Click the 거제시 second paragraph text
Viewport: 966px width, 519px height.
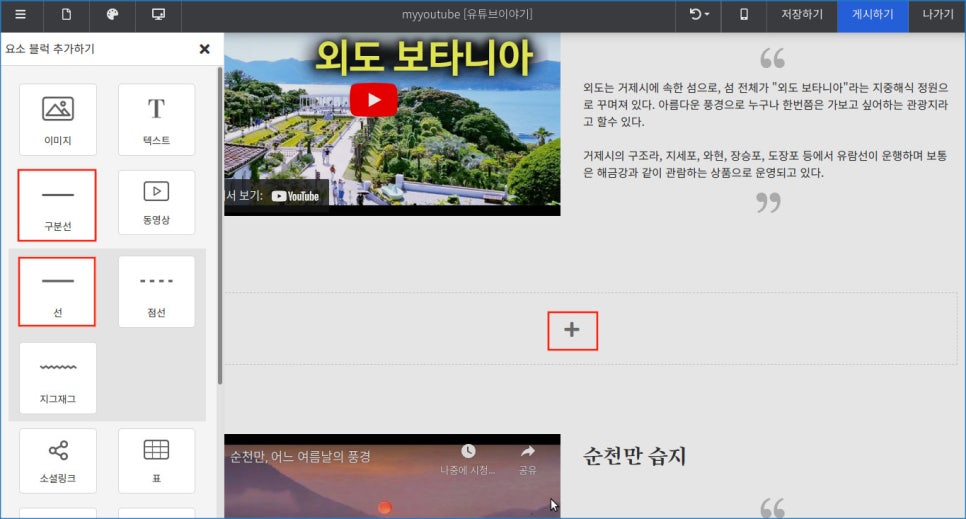pos(765,164)
